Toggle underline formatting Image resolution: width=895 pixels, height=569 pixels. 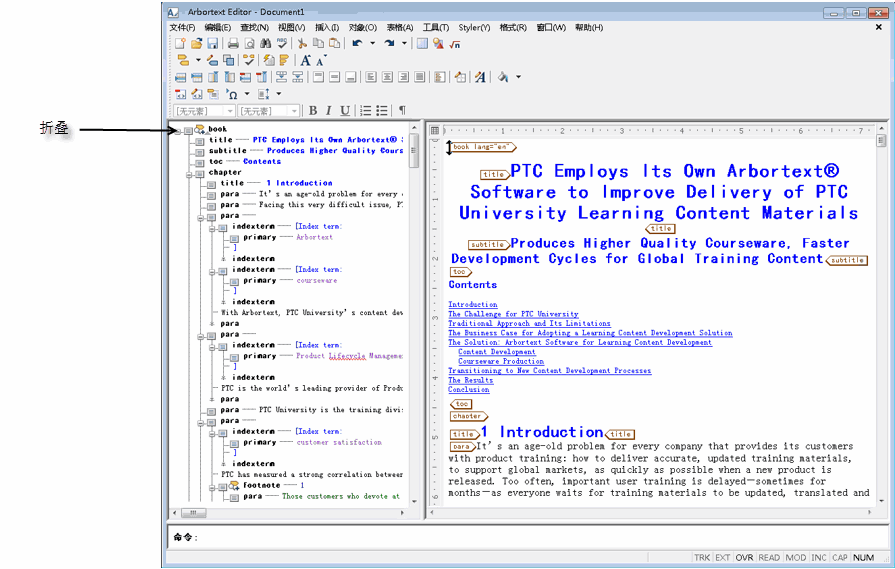point(345,111)
